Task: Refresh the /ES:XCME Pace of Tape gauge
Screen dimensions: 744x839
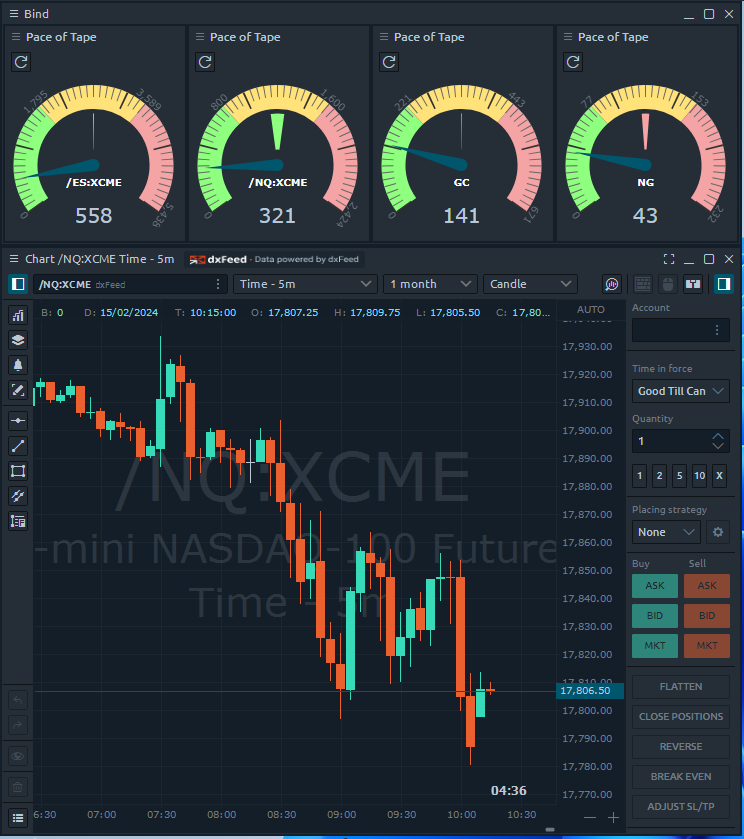Action: click(x=21, y=62)
